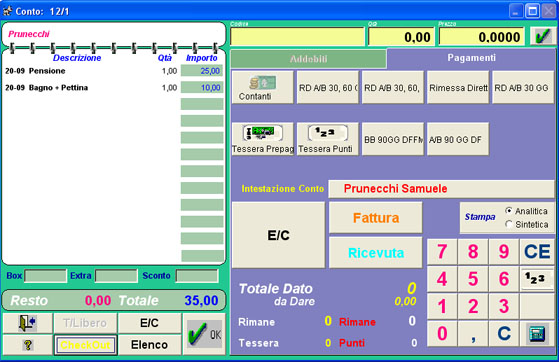
Task: Click the Sconto discount field
Action: (197, 276)
